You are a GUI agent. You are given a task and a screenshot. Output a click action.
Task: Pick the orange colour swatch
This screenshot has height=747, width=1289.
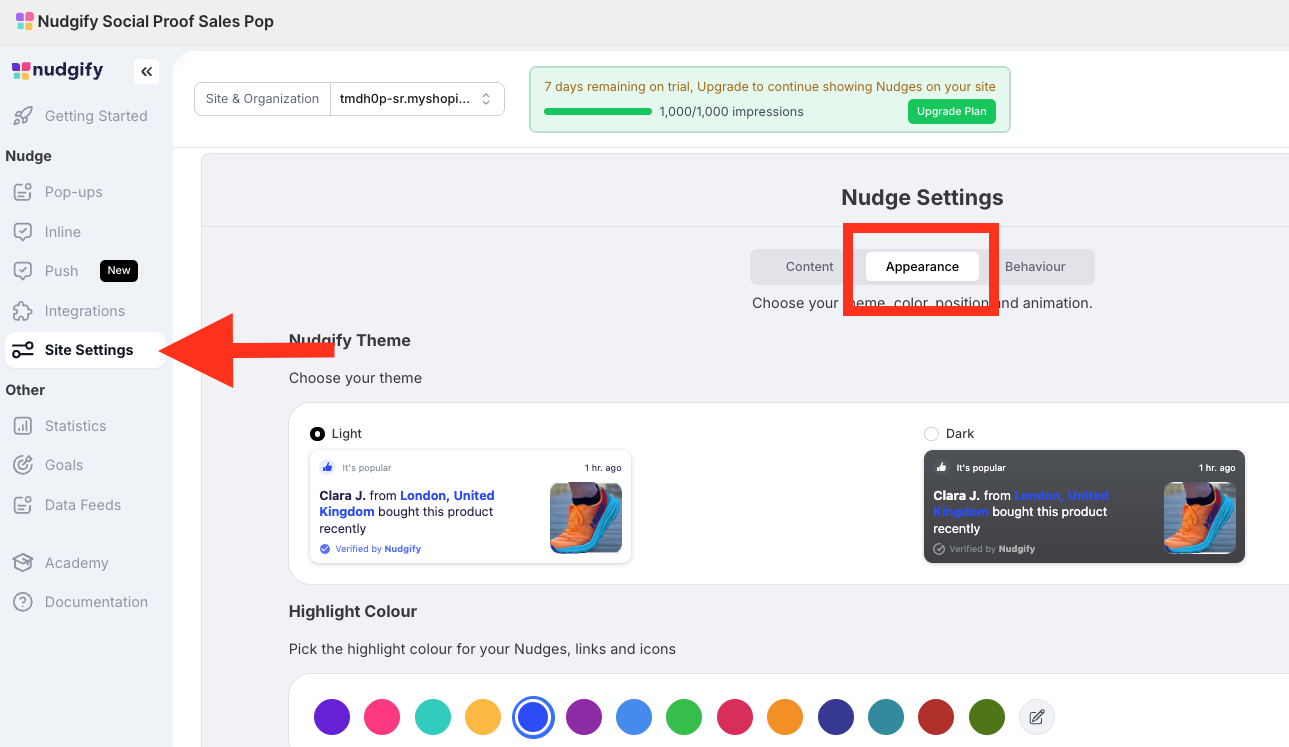coord(785,717)
